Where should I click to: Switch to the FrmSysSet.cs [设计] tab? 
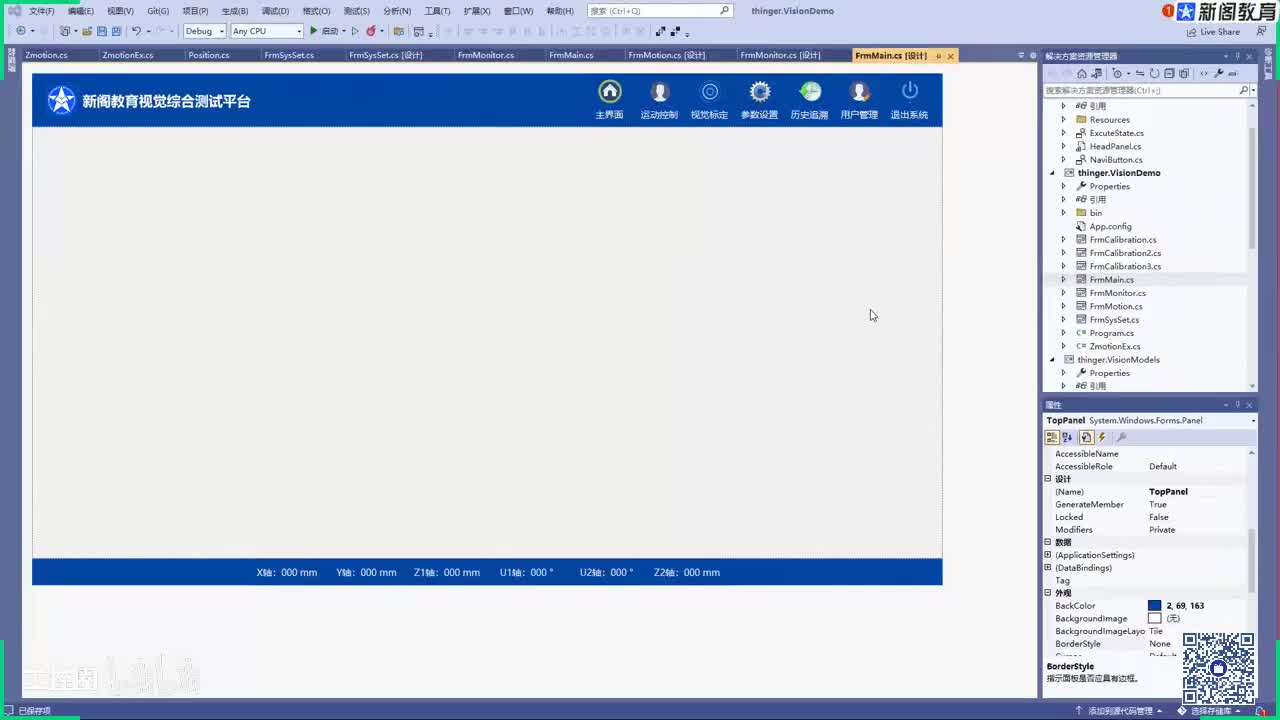click(x=385, y=55)
